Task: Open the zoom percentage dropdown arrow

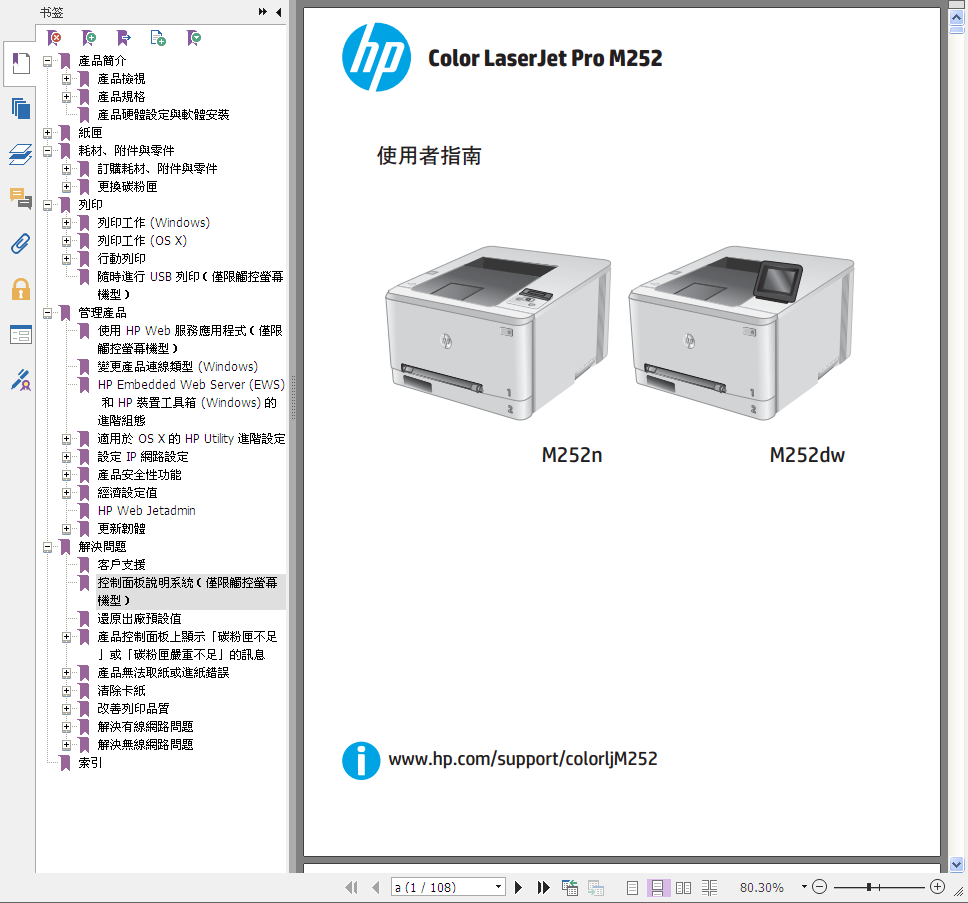Action: (804, 887)
